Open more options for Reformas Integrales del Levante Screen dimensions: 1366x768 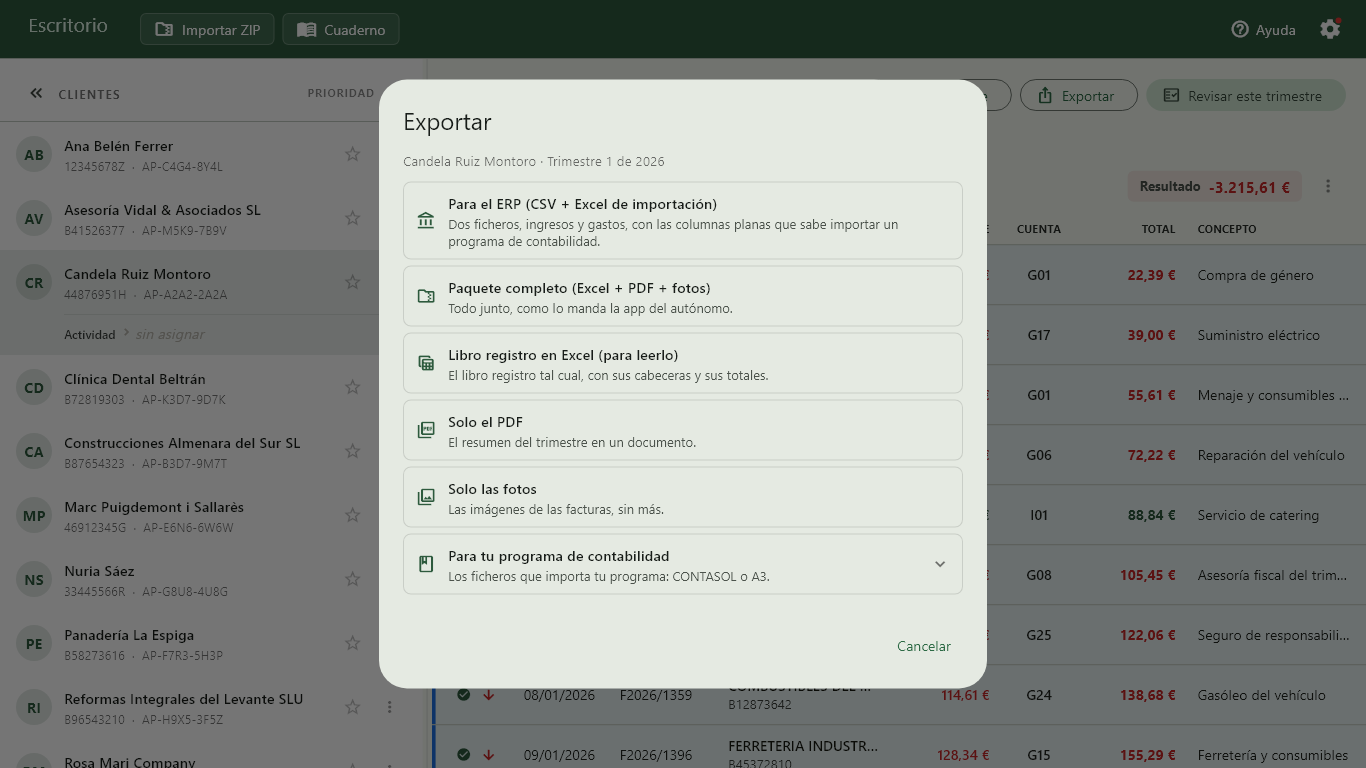390,707
